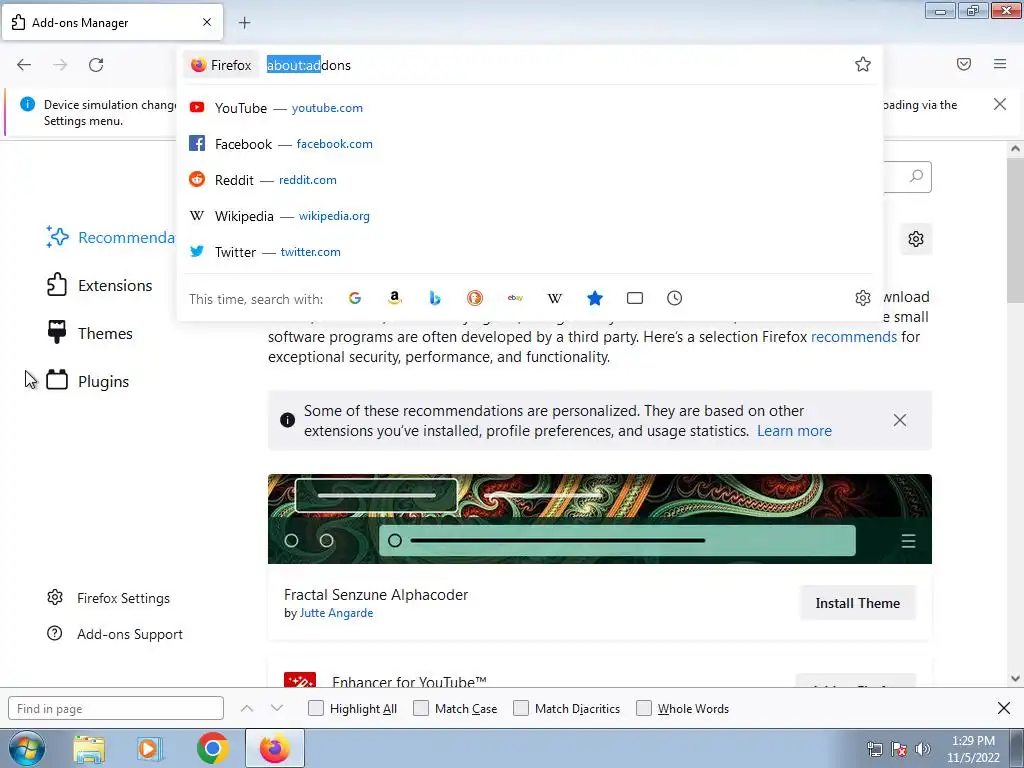
Task: Search bookmarks using the star icon
Action: tap(595, 298)
